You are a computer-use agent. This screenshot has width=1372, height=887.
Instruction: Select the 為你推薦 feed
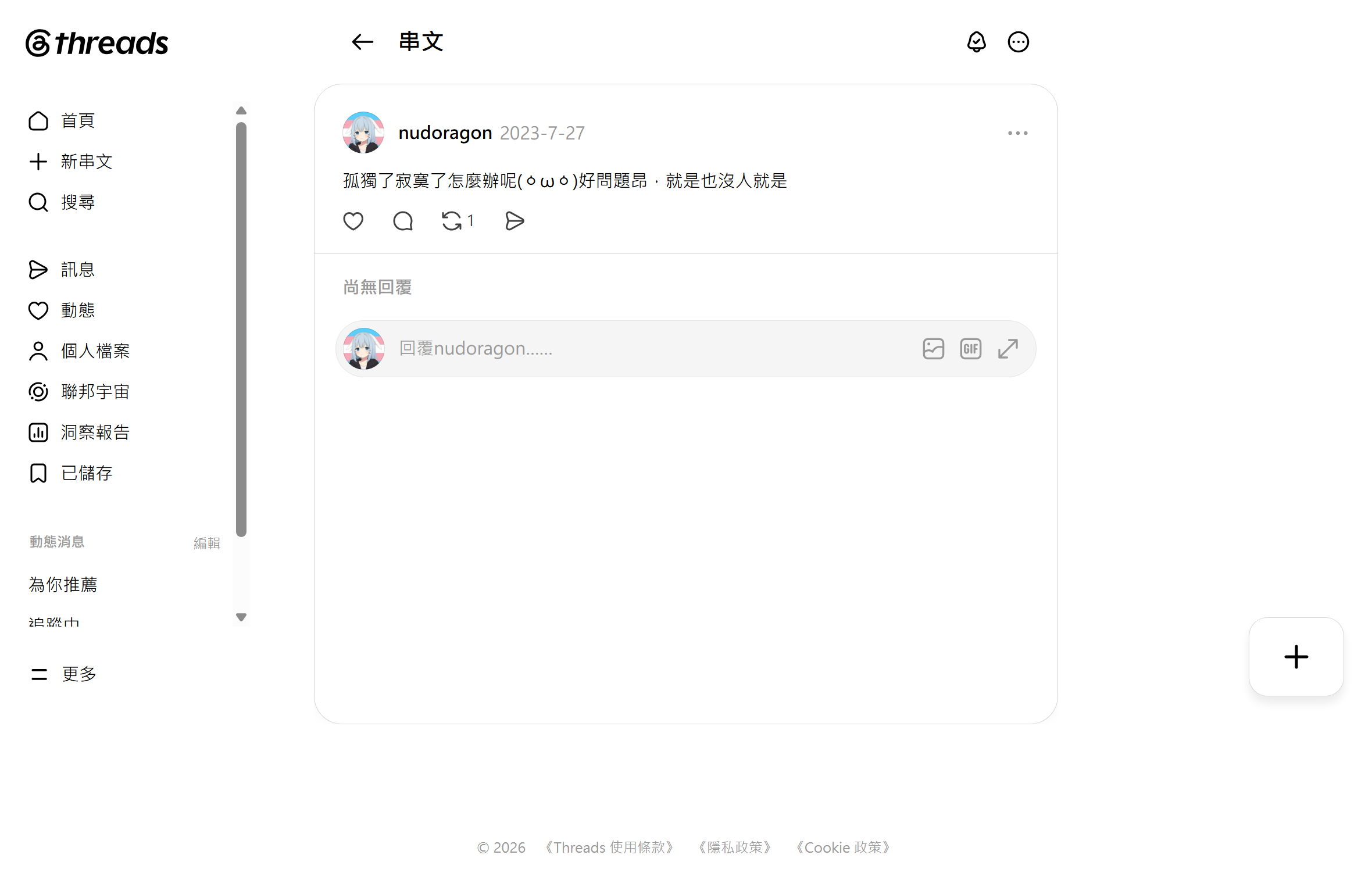tap(63, 584)
